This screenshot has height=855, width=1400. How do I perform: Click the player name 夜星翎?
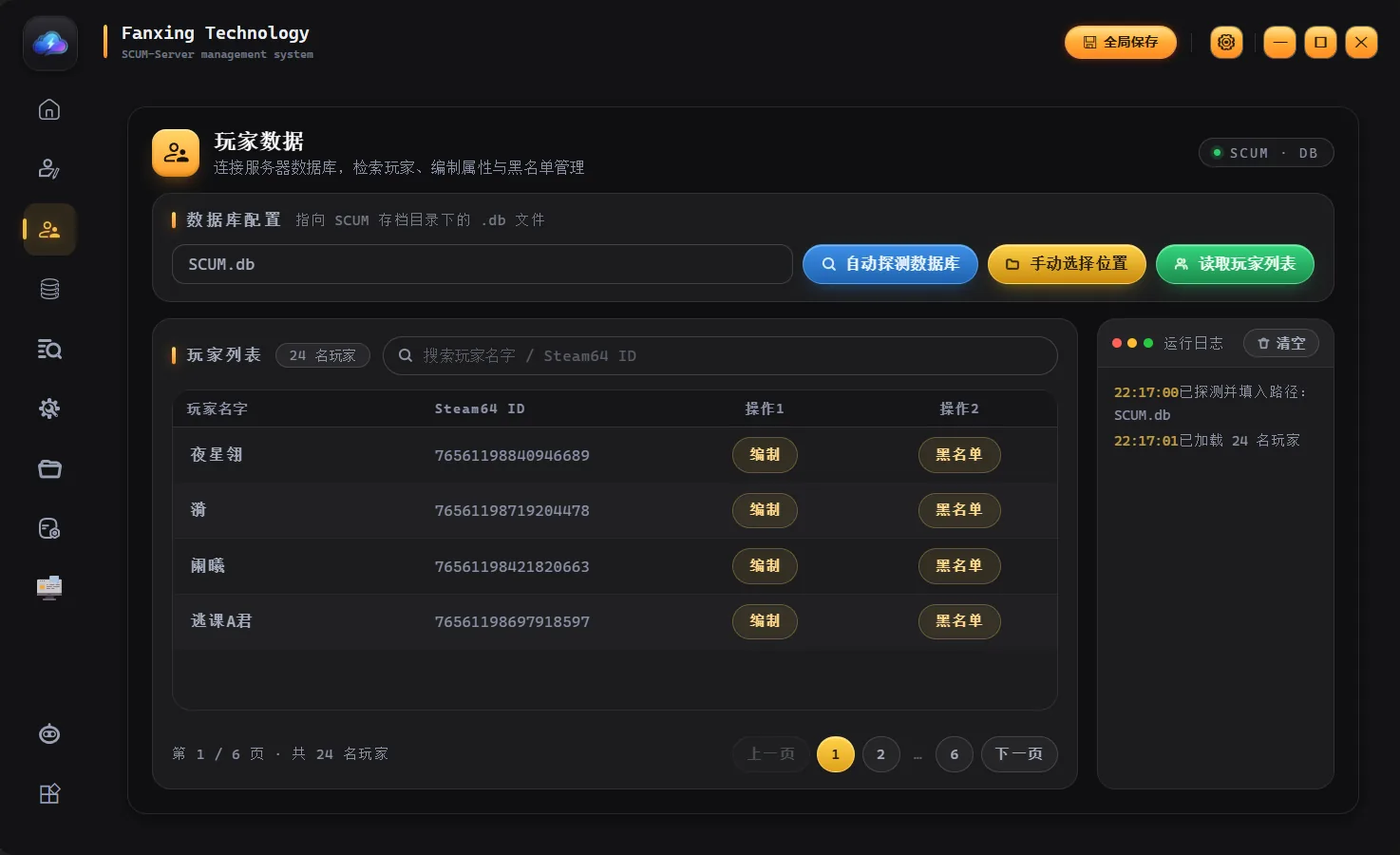pyautogui.click(x=217, y=455)
